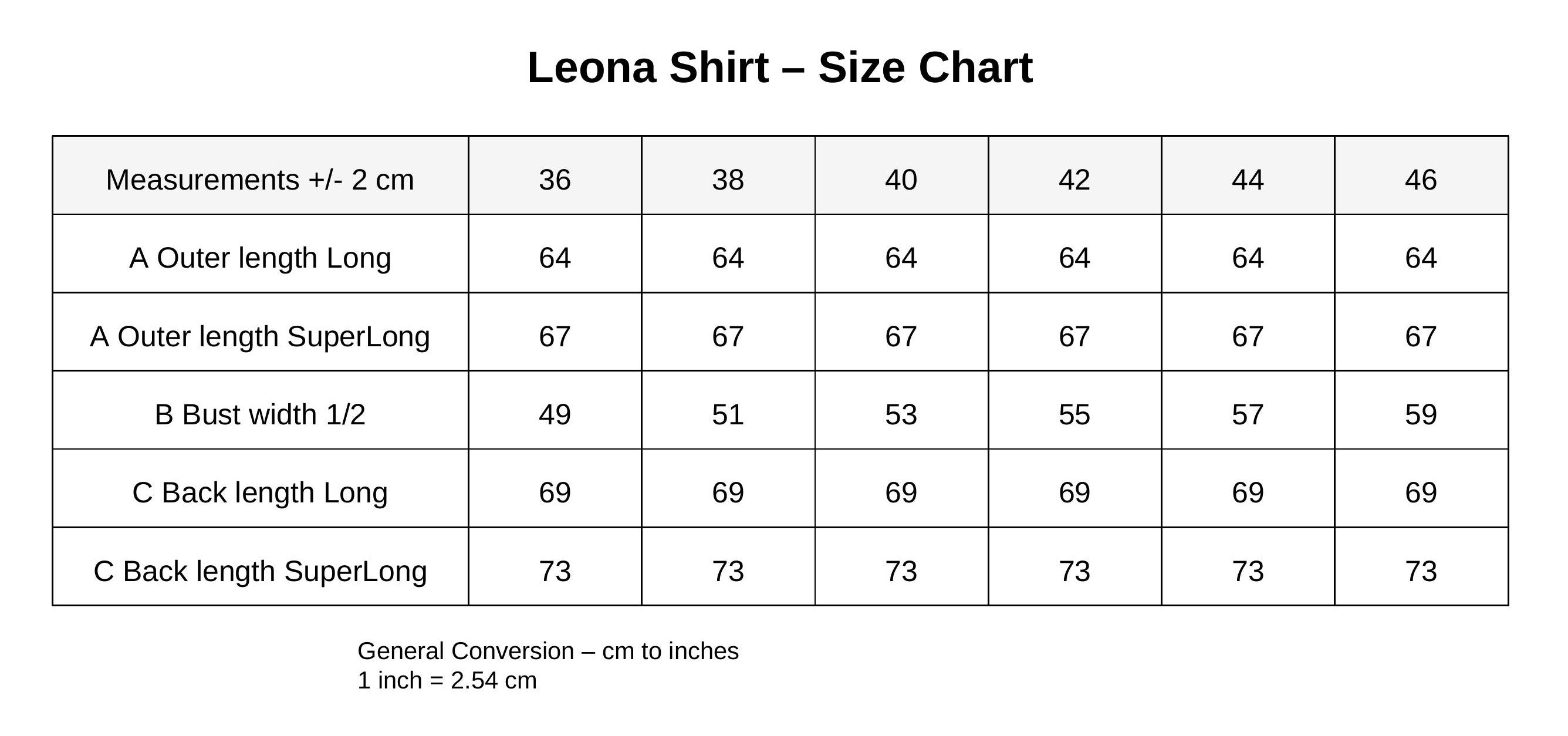Click bust width value 55 in the table

click(1074, 414)
